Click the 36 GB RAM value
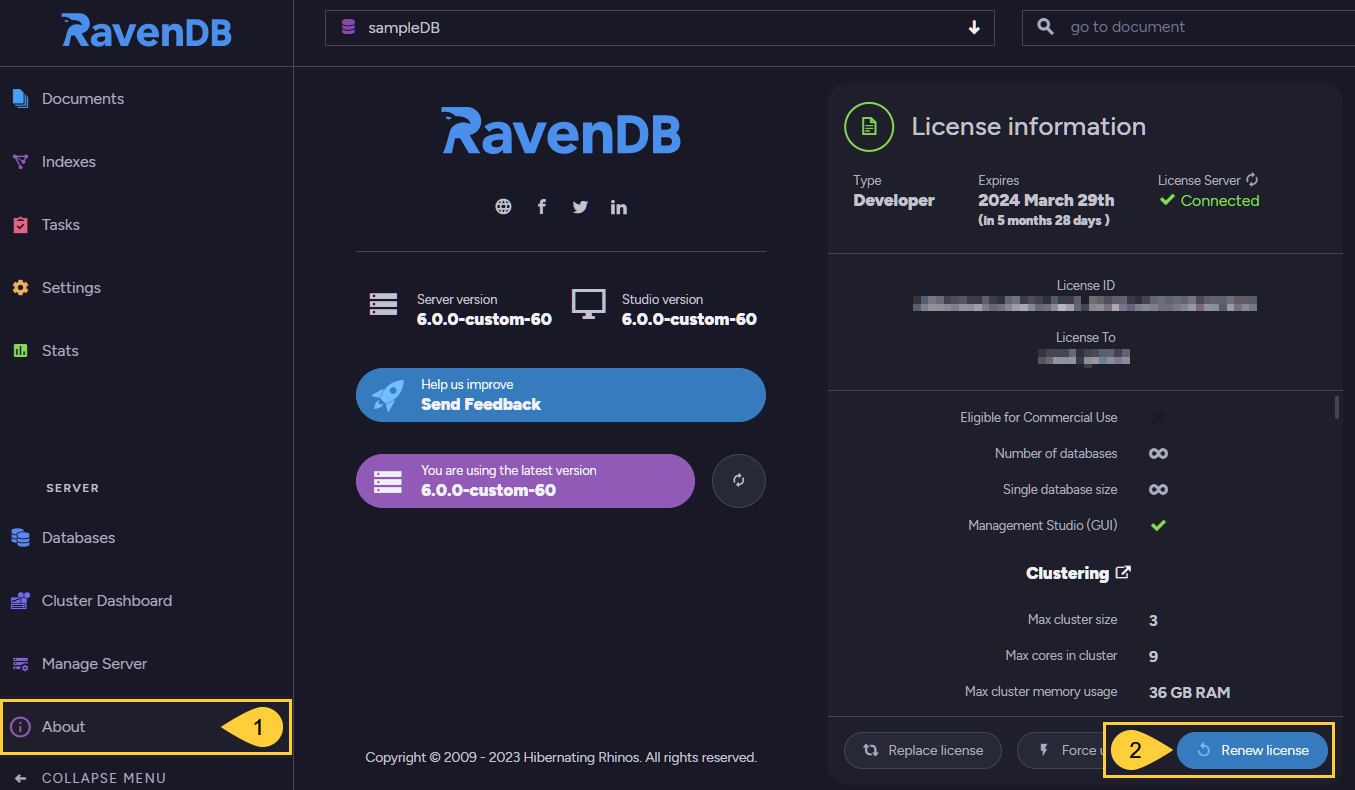1355x790 pixels. tap(1189, 692)
